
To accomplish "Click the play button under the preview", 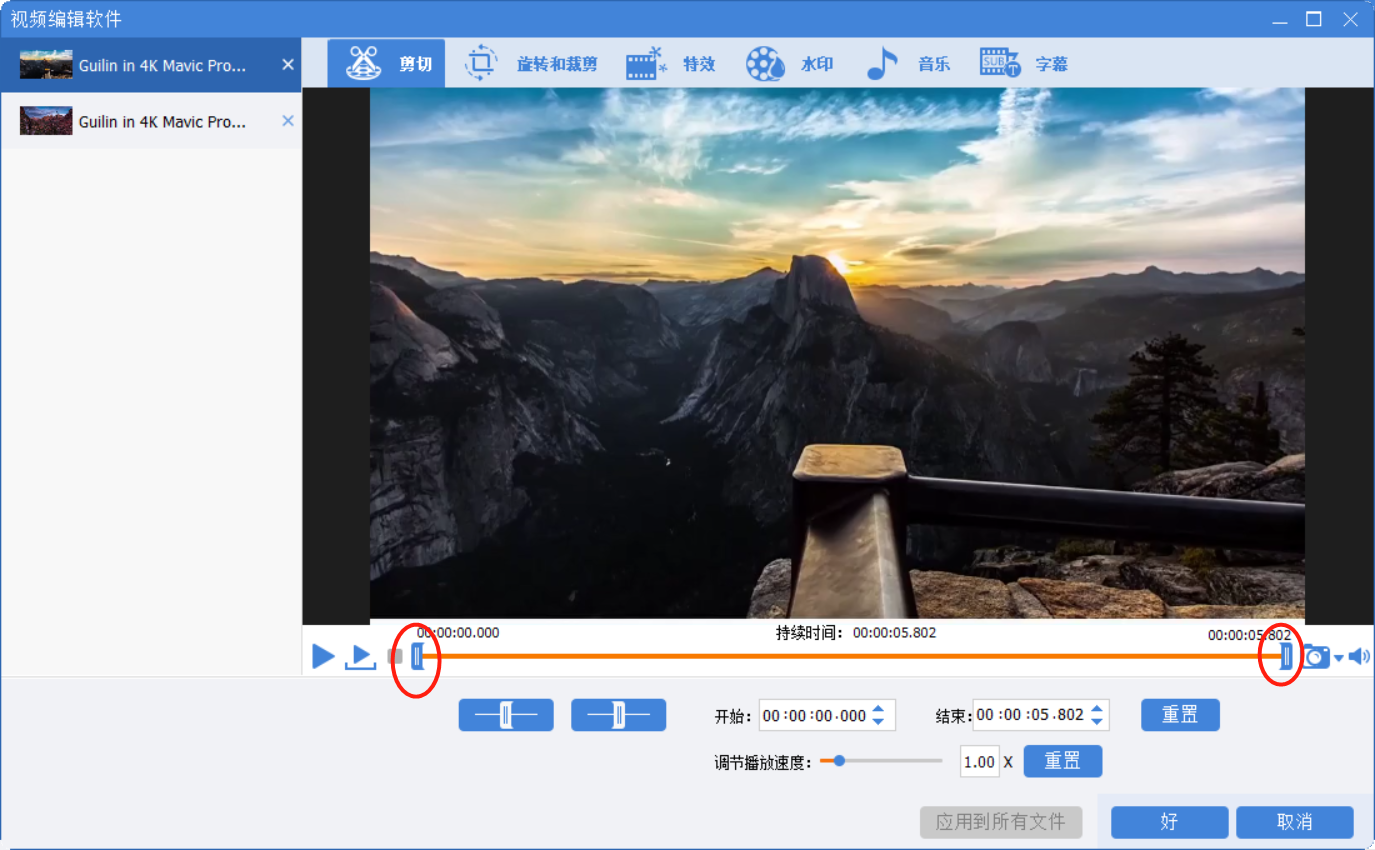I will [323, 657].
